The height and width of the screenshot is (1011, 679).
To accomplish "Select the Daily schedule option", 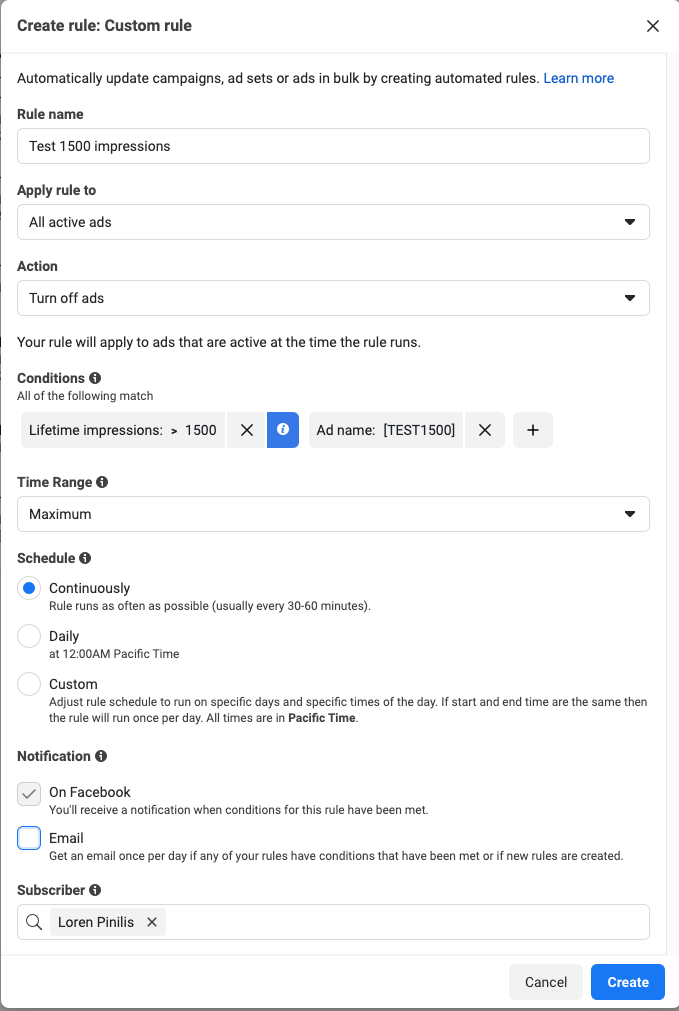I will [x=30, y=636].
